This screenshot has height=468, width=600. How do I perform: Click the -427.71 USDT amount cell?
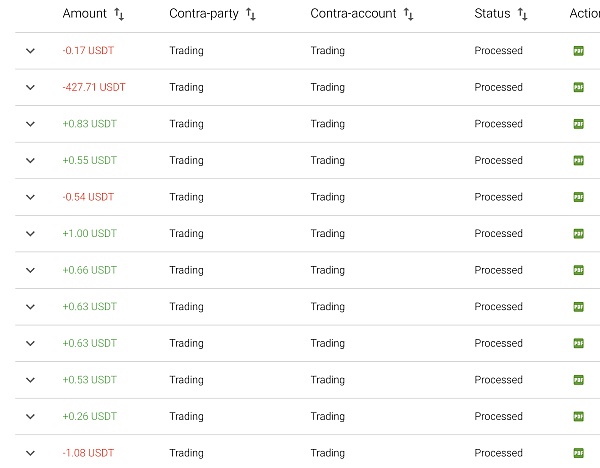(94, 87)
